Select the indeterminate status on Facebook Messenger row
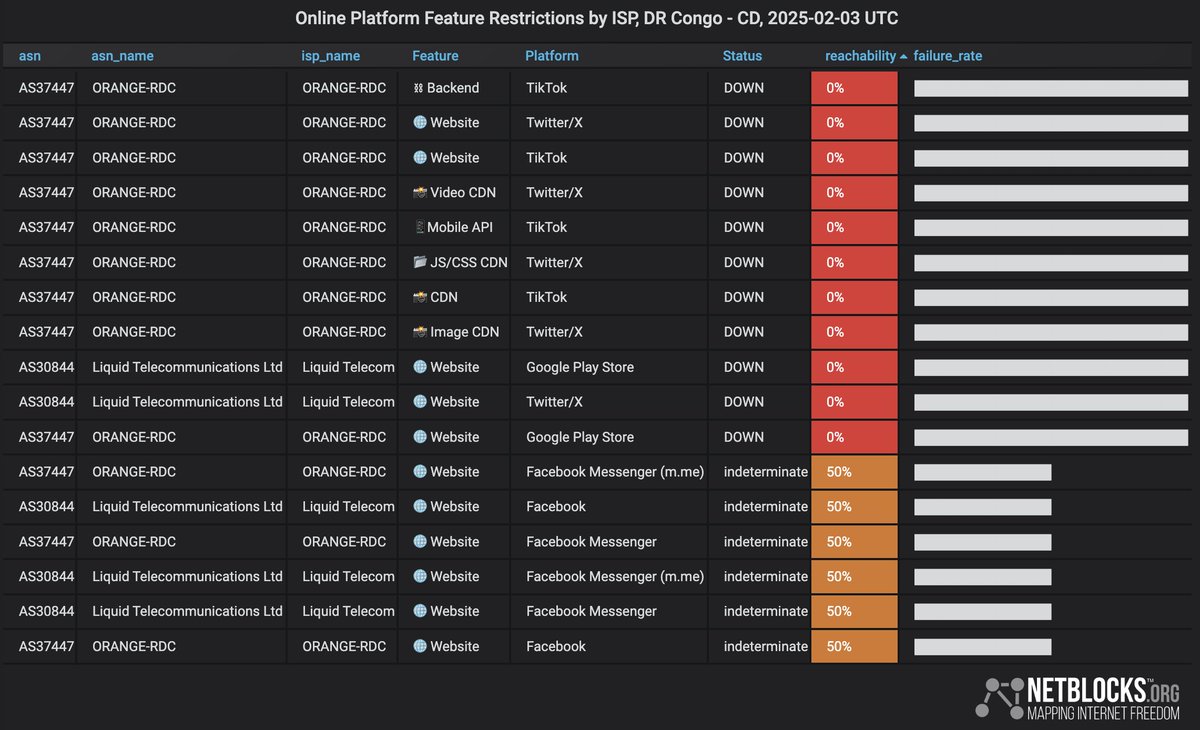 tap(766, 541)
